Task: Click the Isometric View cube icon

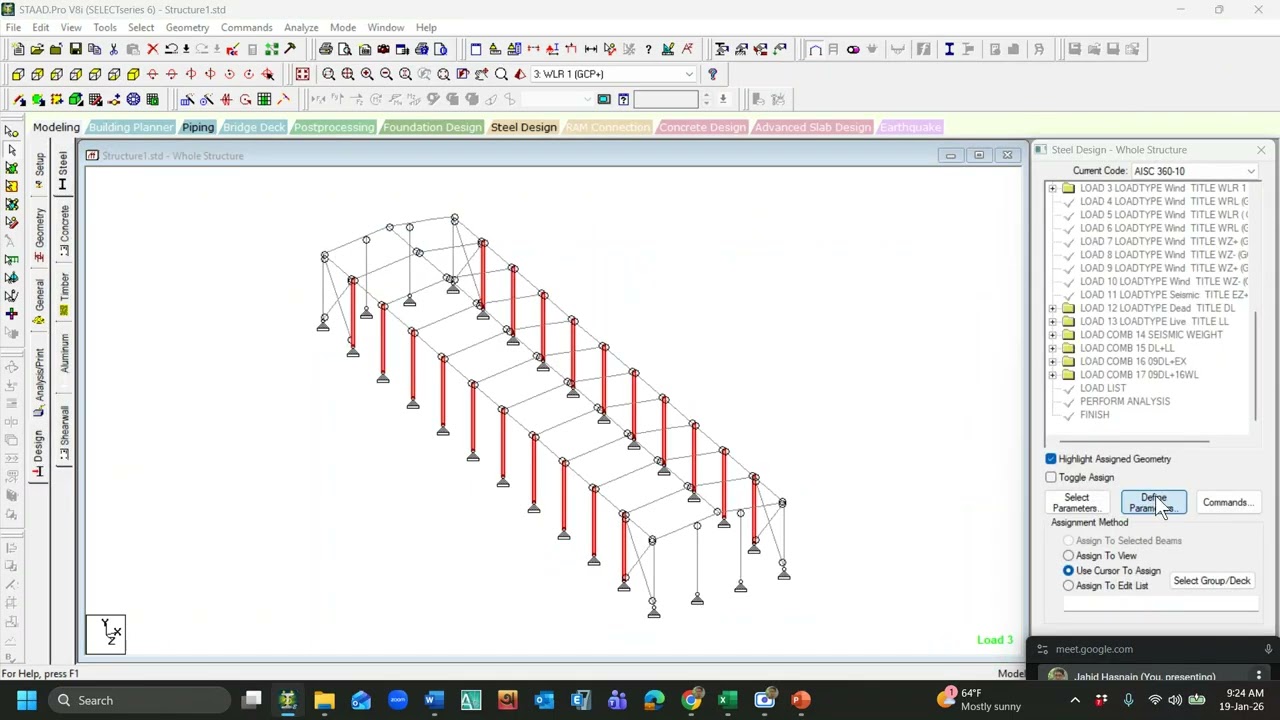Action: [x=133, y=74]
